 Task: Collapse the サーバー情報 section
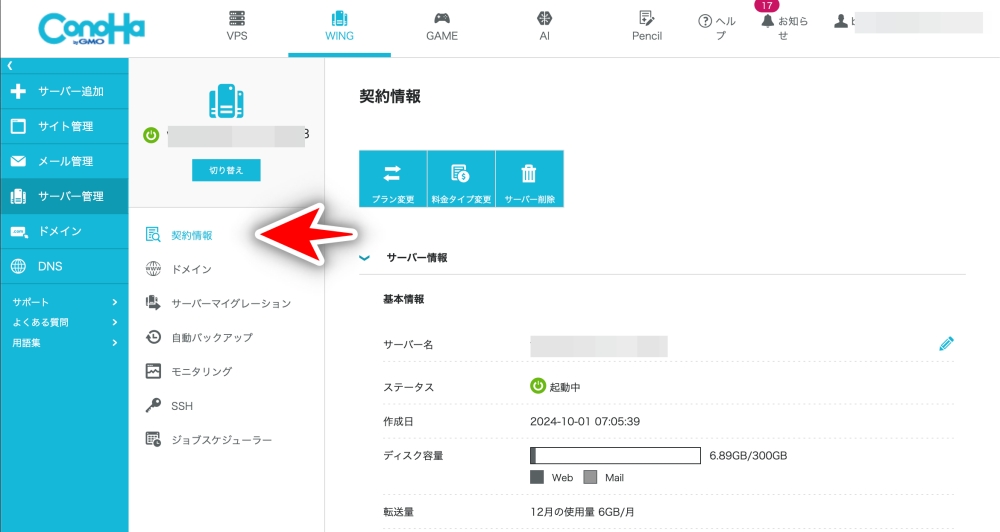click(x=365, y=258)
